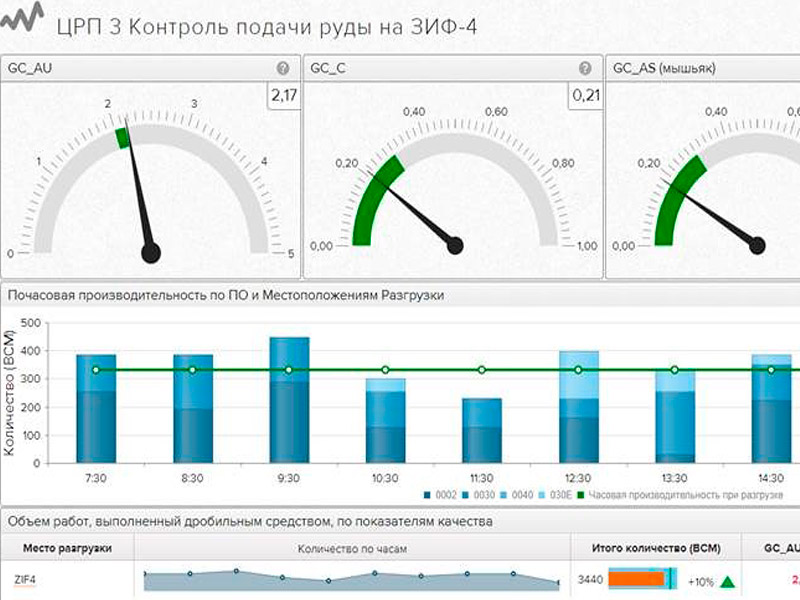Viewport: 800px width, 600px height.
Task: Toggle 0002 series in chart legend
Action: [x=440, y=495]
